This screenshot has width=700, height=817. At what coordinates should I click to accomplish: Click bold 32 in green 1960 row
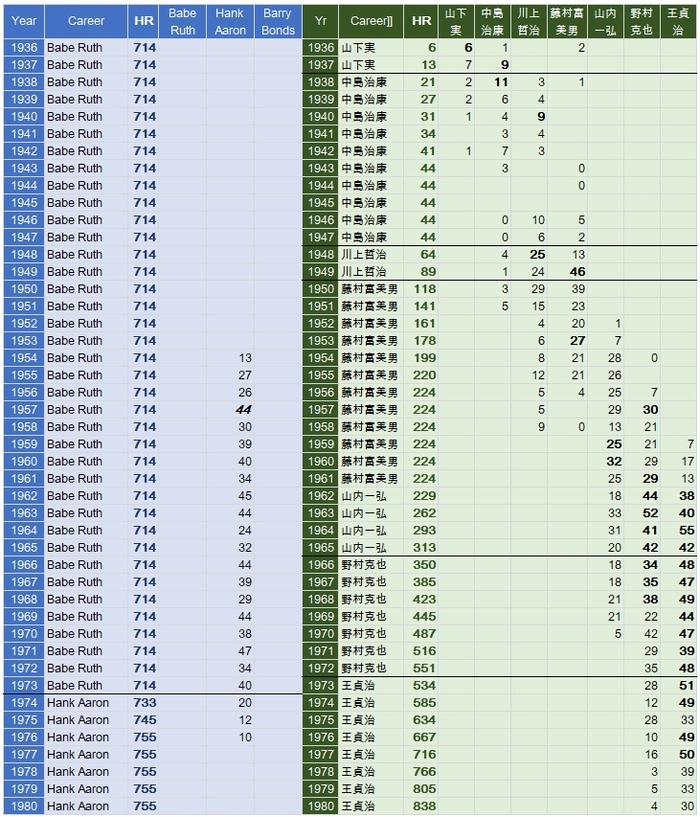(x=614, y=462)
